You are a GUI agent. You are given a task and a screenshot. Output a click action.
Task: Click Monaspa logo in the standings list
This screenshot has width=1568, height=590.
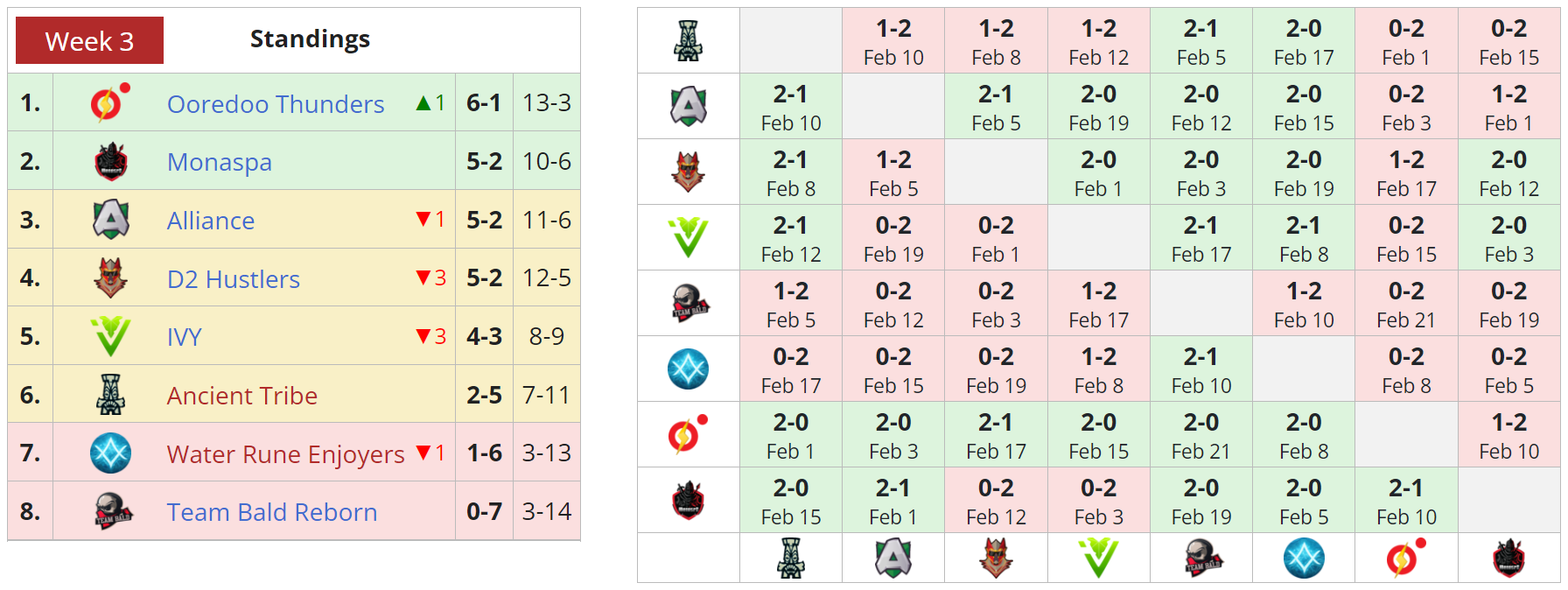click(111, 162)
